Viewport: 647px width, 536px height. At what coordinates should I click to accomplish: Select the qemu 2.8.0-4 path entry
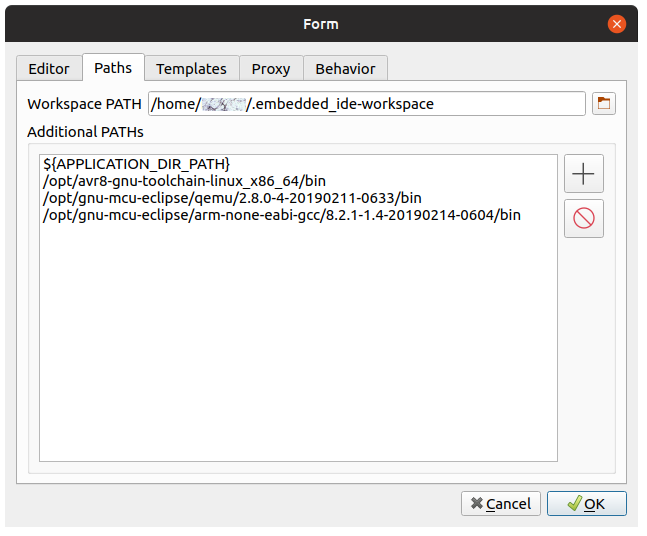click(298, 198)
